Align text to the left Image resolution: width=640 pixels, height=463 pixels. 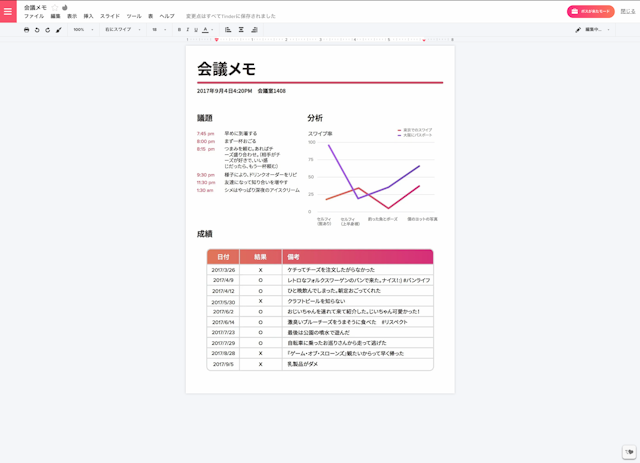click(228, 30)
